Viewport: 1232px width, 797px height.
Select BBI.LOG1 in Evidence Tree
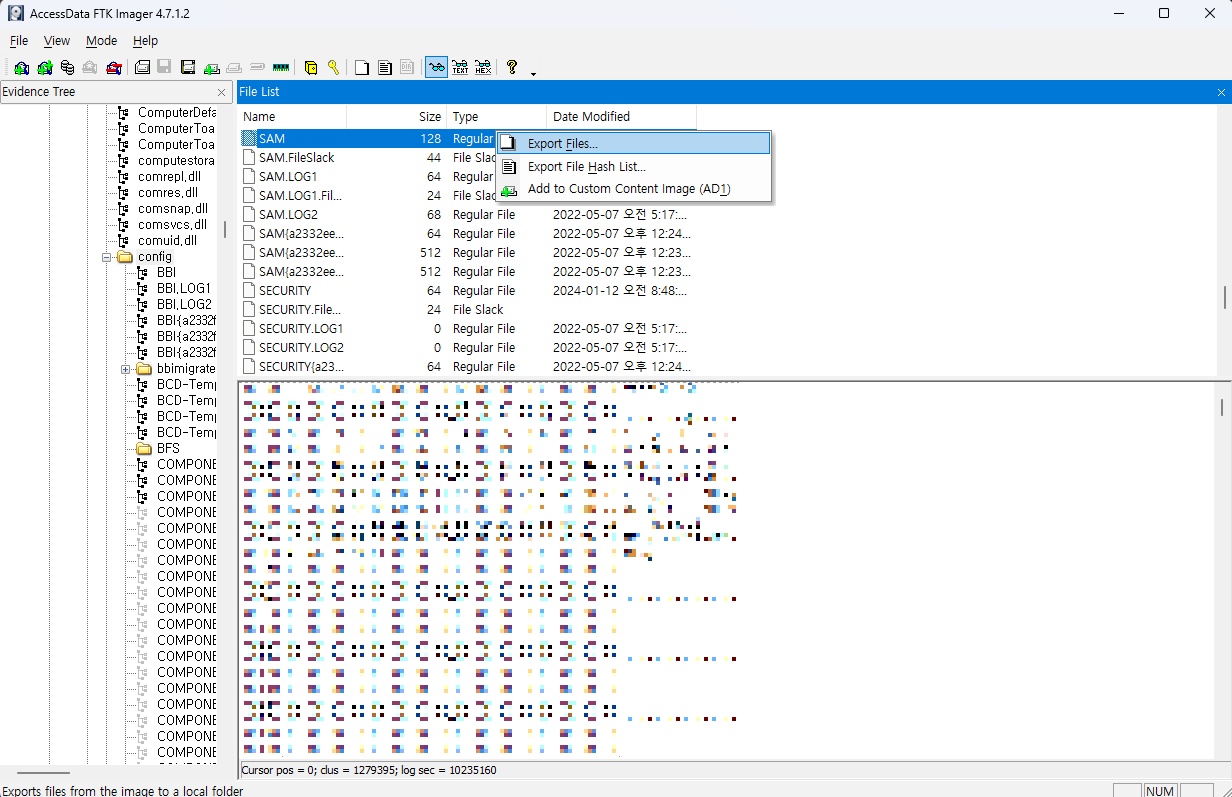[x=184, y=288]
